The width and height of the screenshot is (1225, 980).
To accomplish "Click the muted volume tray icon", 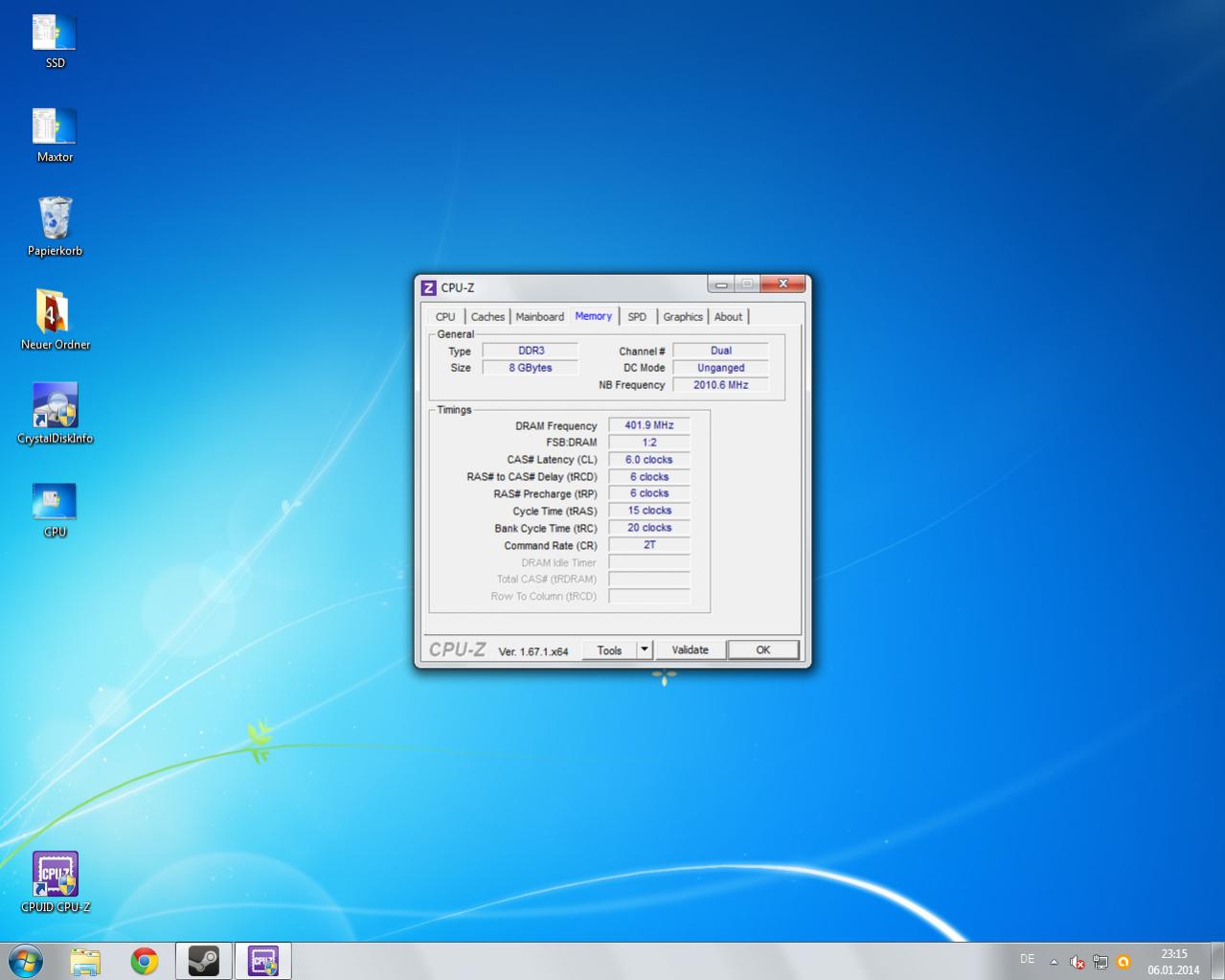I will pos(1077,962).
